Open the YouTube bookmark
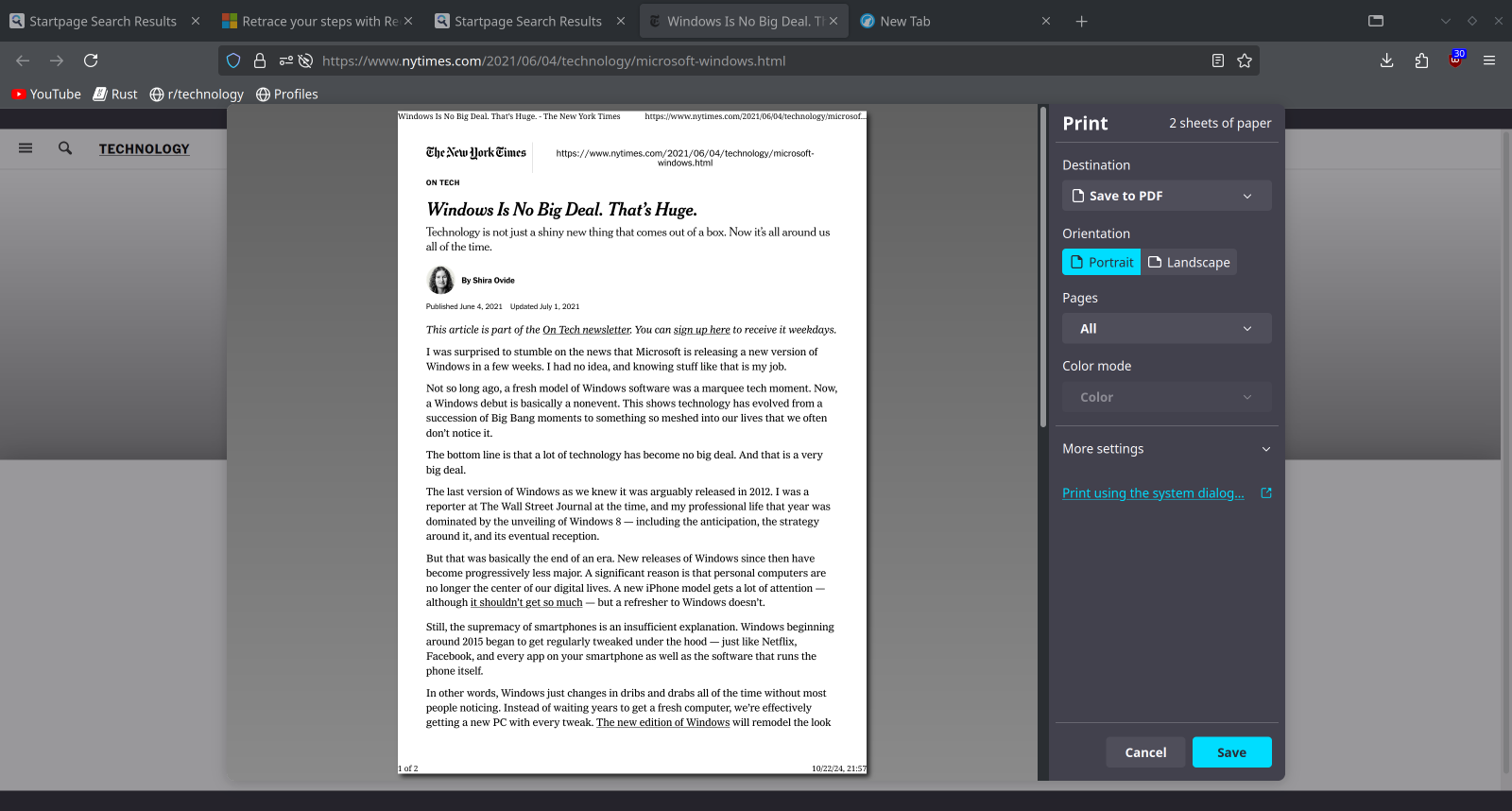 click(x=46, y=94)
